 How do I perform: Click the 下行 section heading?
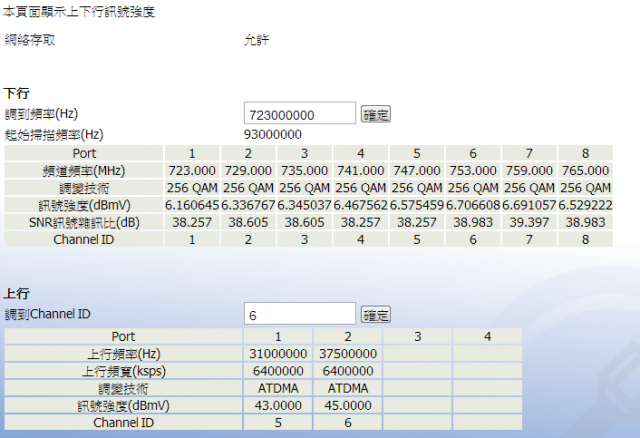[x=17, y=93]
